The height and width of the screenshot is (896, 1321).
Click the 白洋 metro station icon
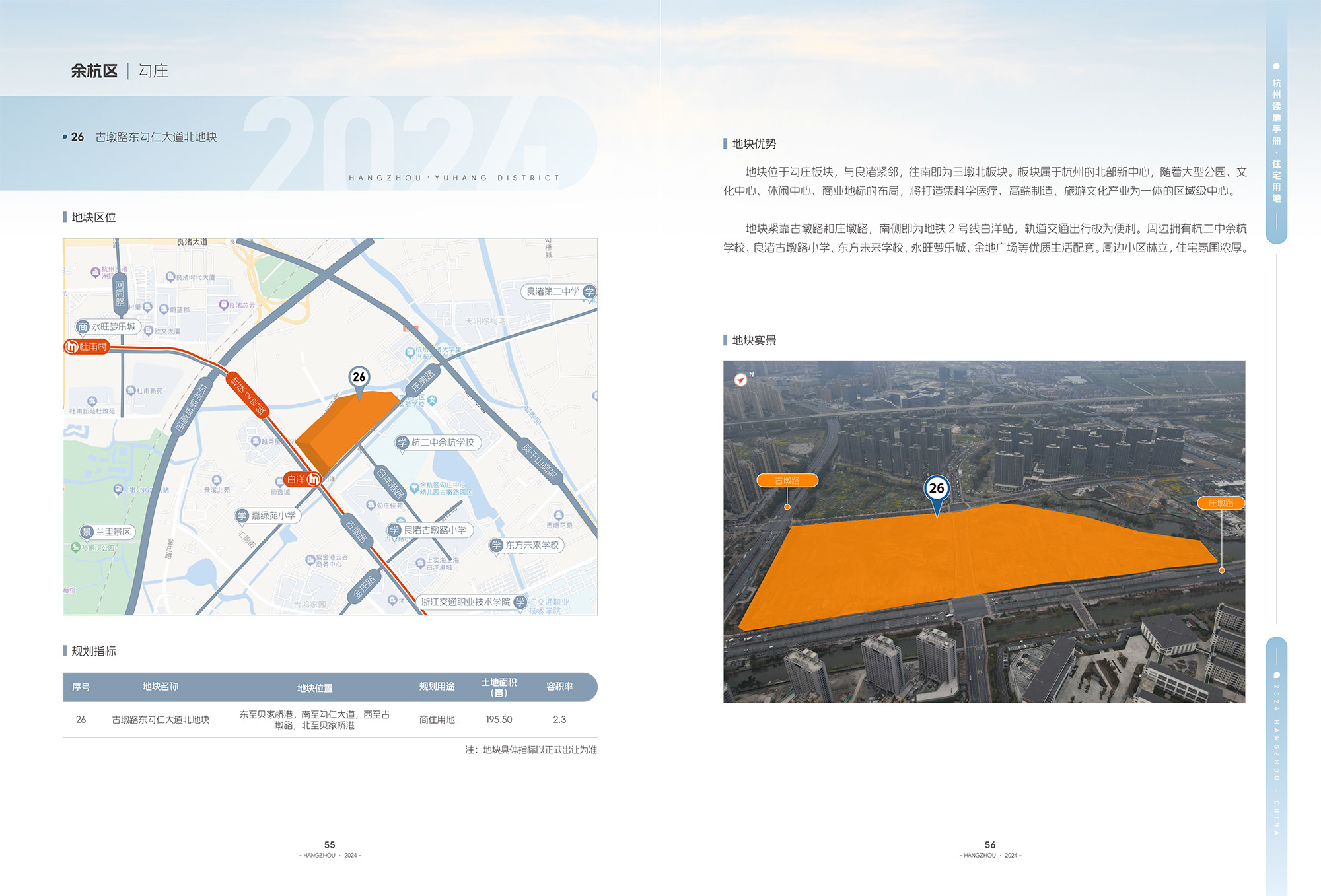click(x=314, y=479)
